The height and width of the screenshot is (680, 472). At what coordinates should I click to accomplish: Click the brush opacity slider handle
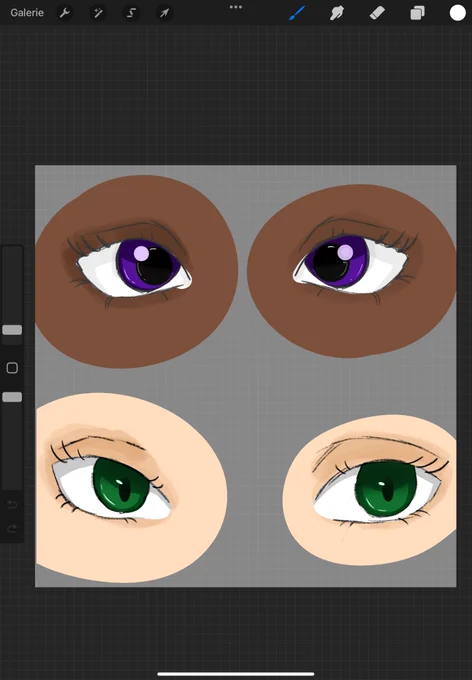point(12,397)
